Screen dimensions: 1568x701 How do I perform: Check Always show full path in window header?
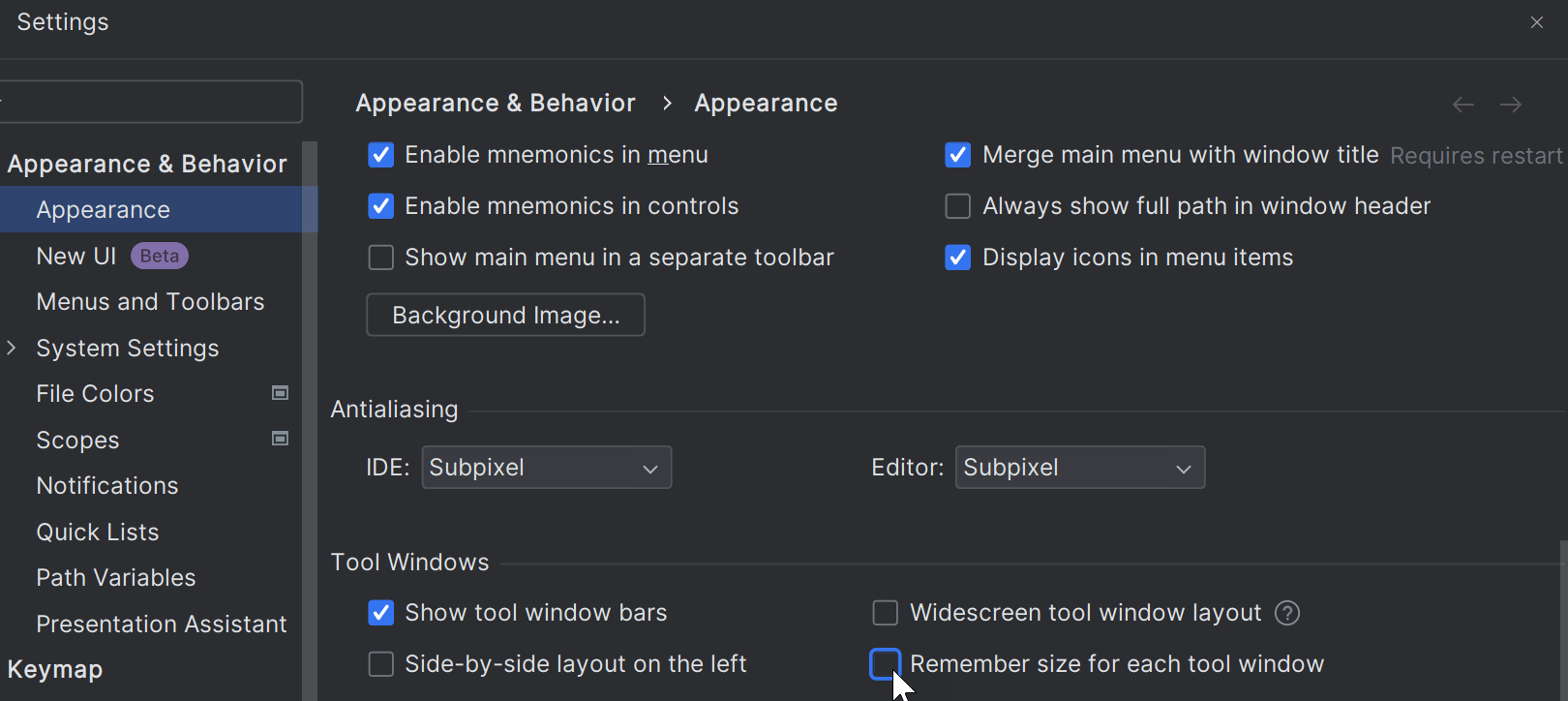(957, 206)
